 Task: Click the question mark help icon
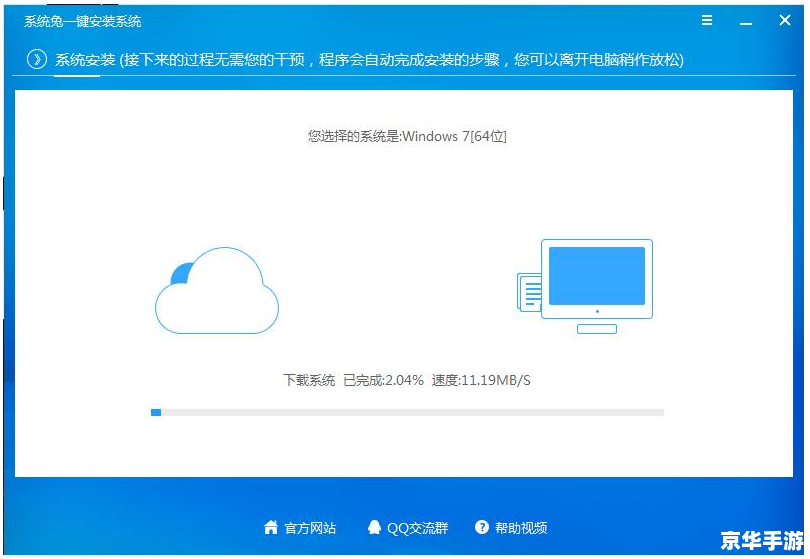tap(481, 527)
